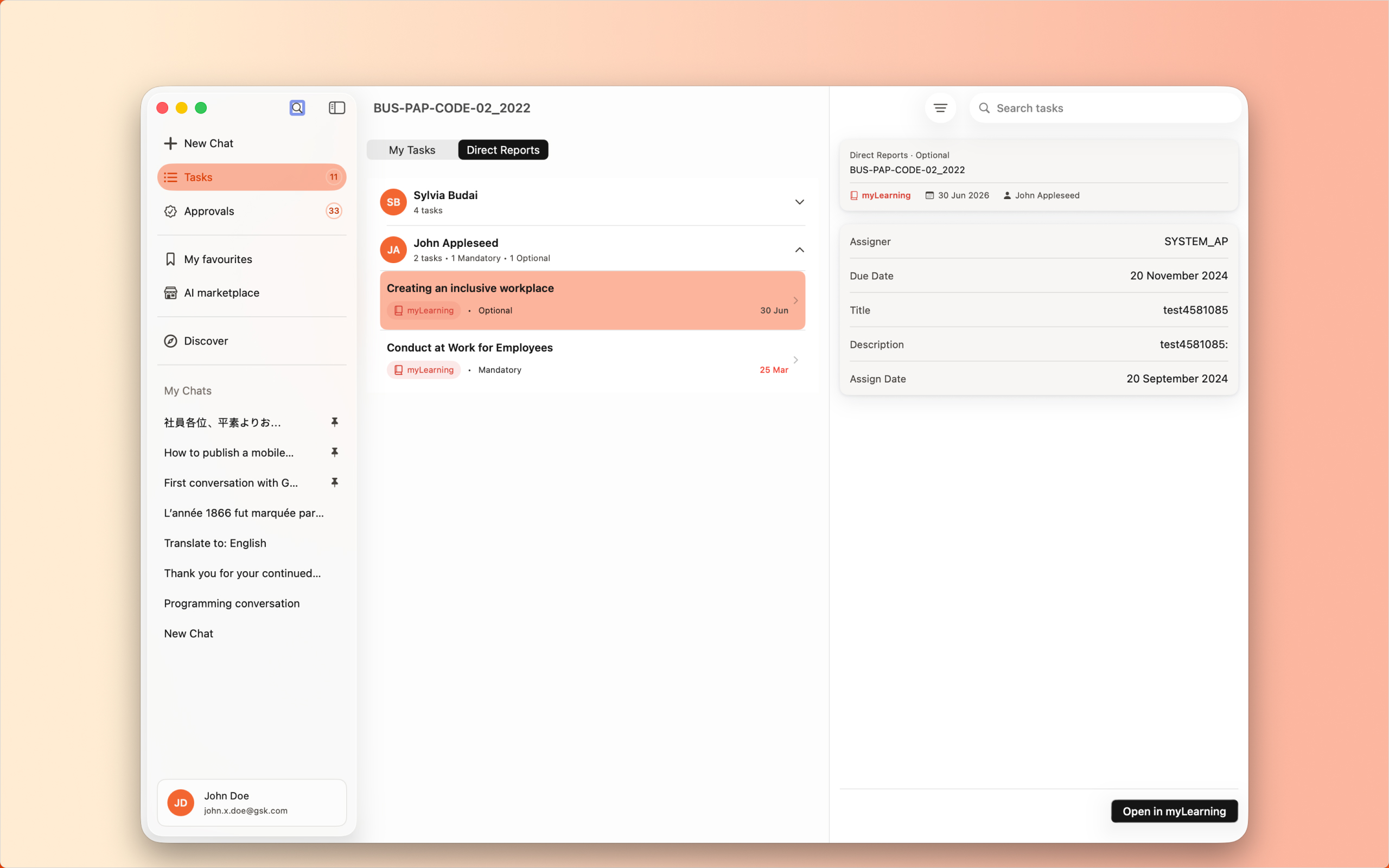
Task: Click the 30 Jun date on selected task
Action: click(x=774, y=310)
